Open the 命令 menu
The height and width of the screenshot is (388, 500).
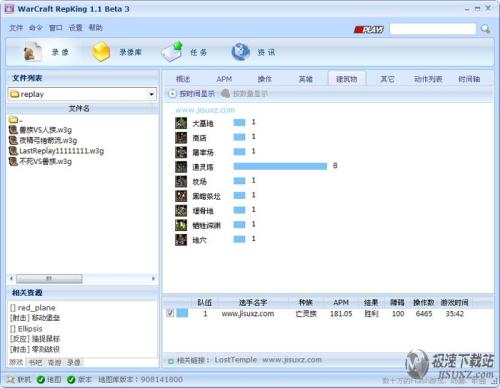point(36,28)
